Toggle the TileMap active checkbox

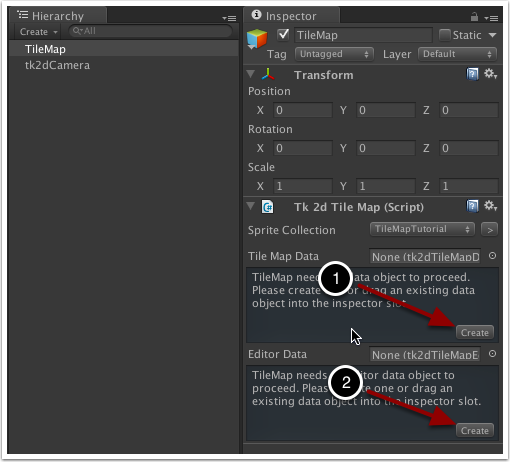(x=283, y=35)
